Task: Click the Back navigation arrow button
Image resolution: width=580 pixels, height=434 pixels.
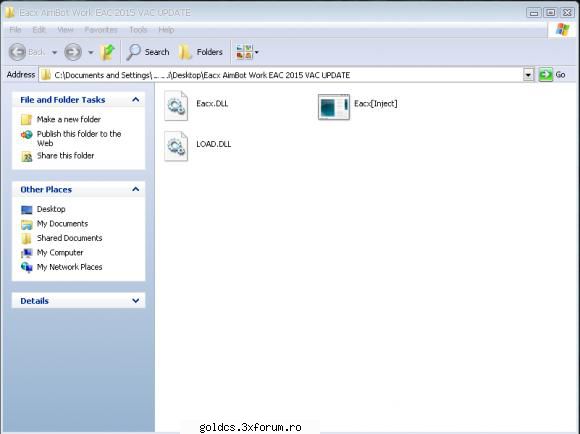Action: (x=17, y=52)
